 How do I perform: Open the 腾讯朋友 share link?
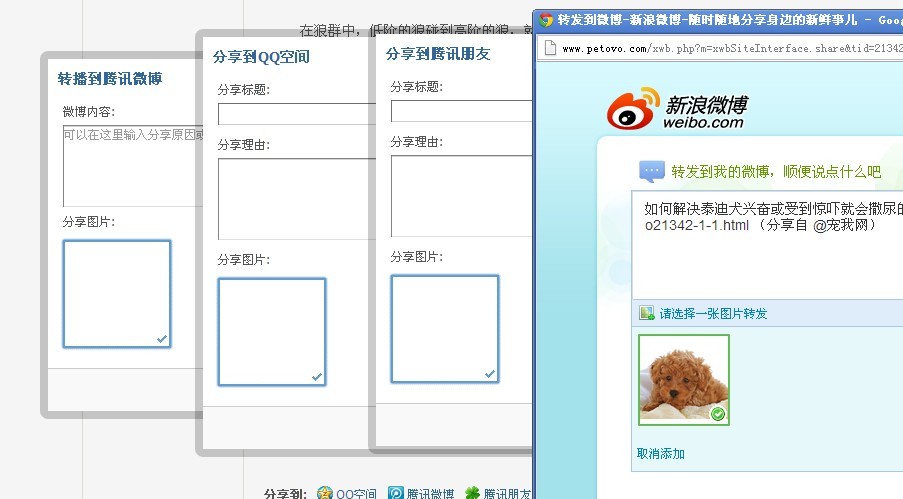coord(507,494)
